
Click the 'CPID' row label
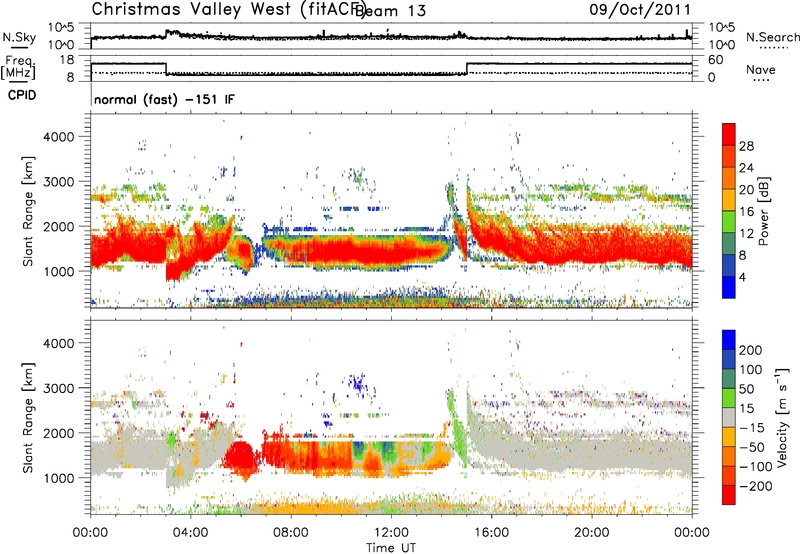point(22,95)
